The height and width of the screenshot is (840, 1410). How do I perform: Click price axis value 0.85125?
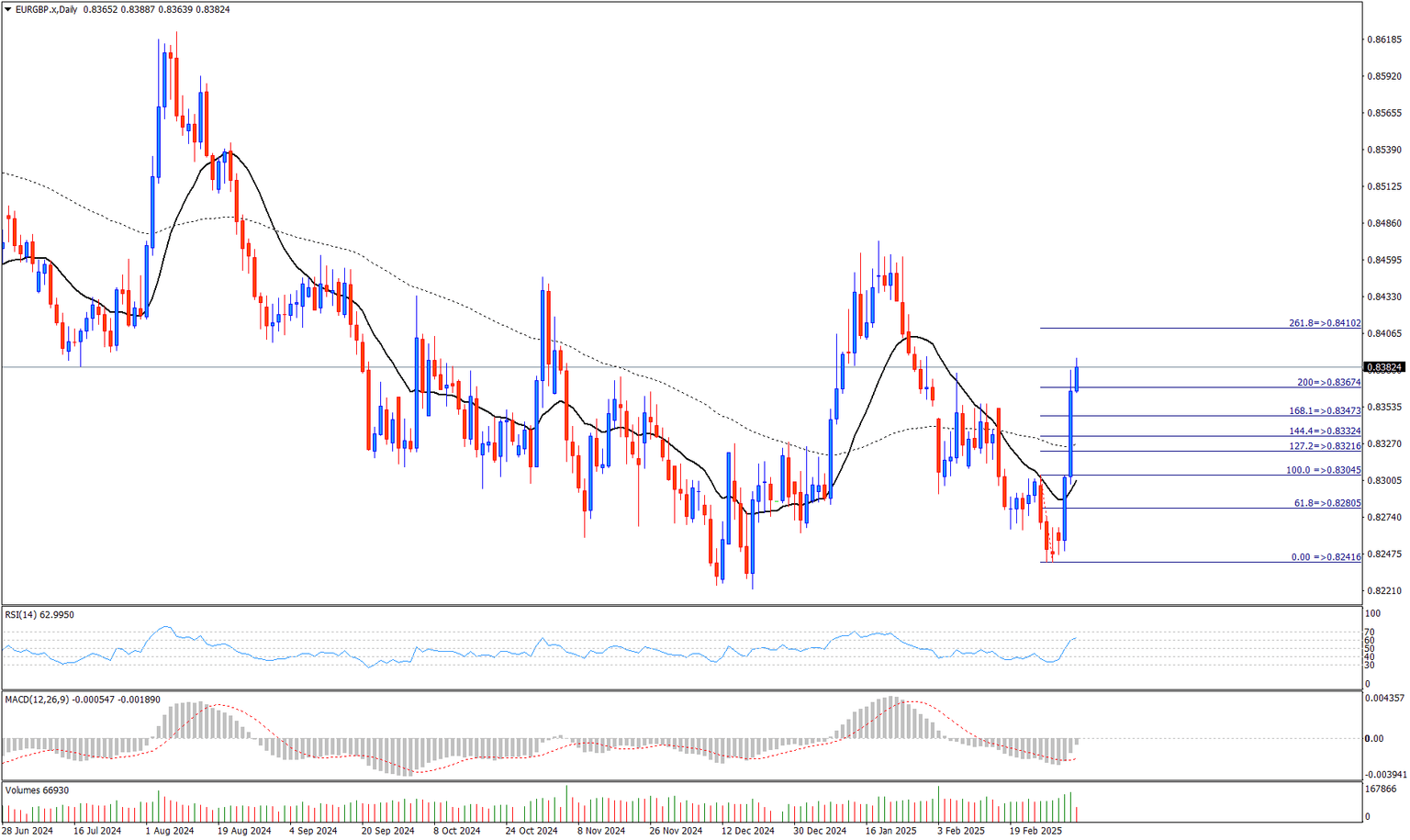coord(1384,186)
